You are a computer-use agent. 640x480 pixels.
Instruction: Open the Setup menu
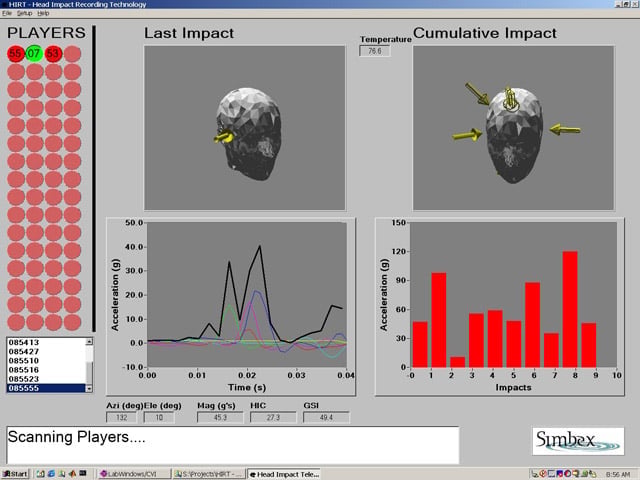coord(24,13)
